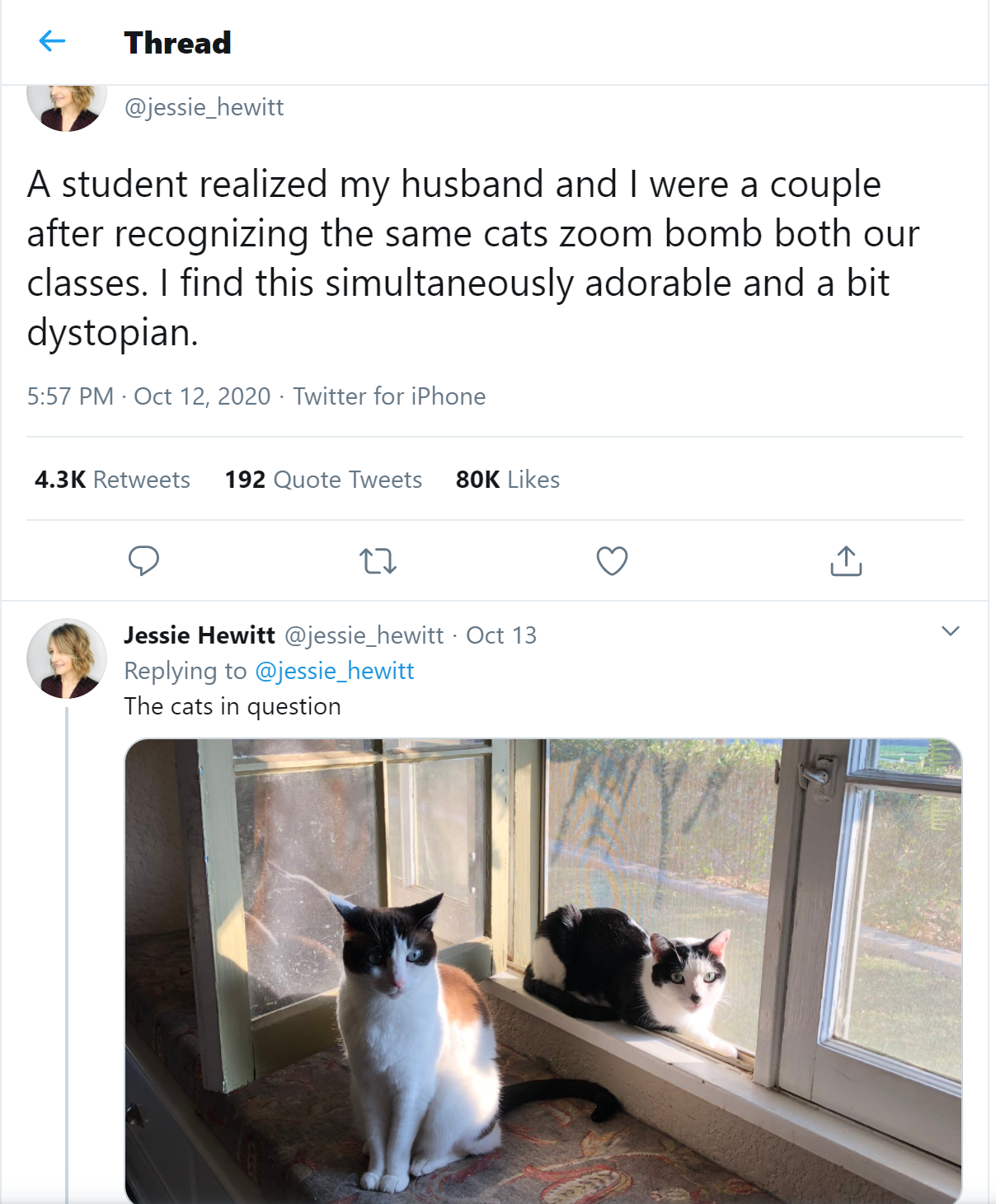Click the retweet arrows icon
Screen dimensions: 996x1204
[x=378, y=561]
